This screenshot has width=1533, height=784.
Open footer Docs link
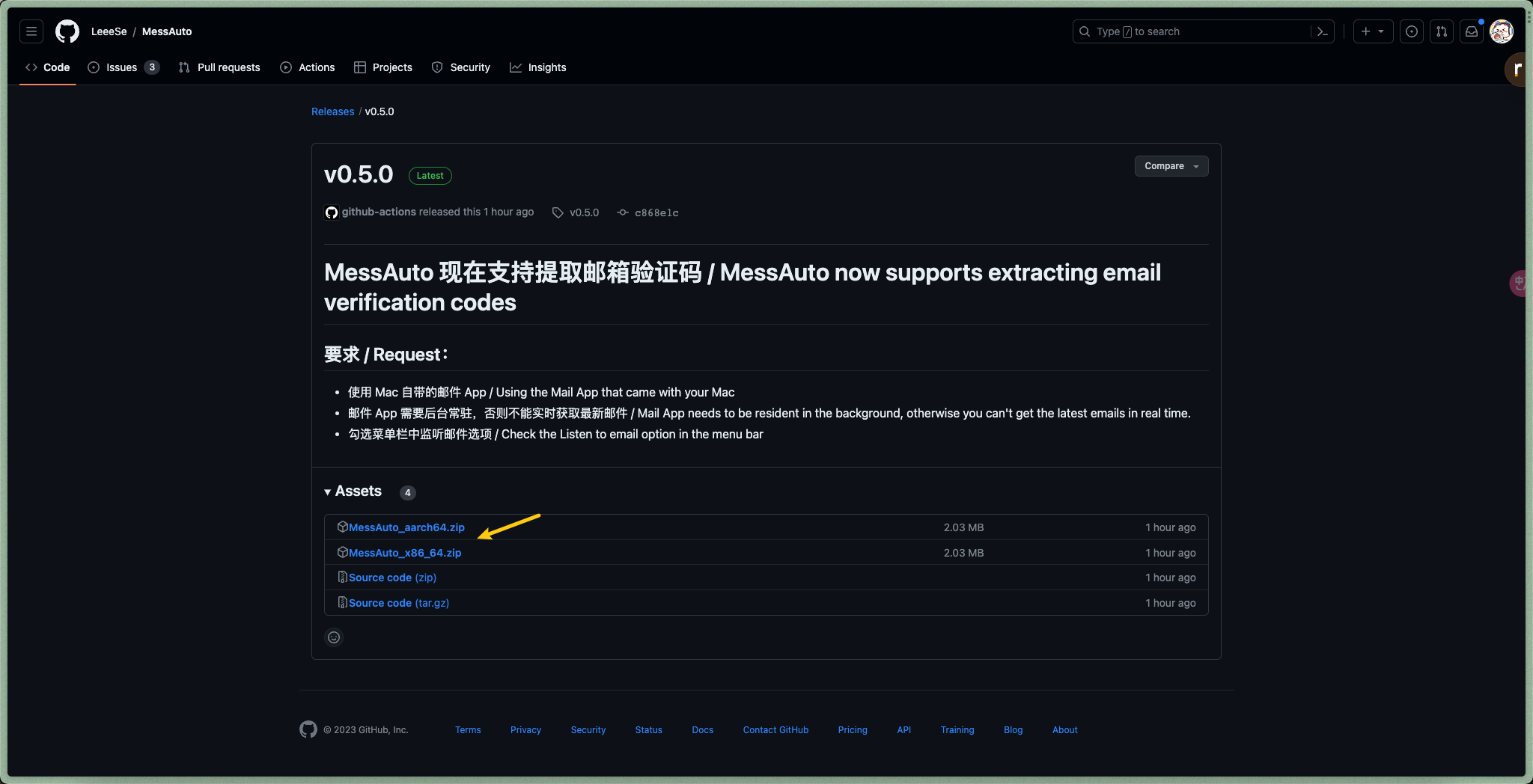pyautogui.click(x=702, y=730)
